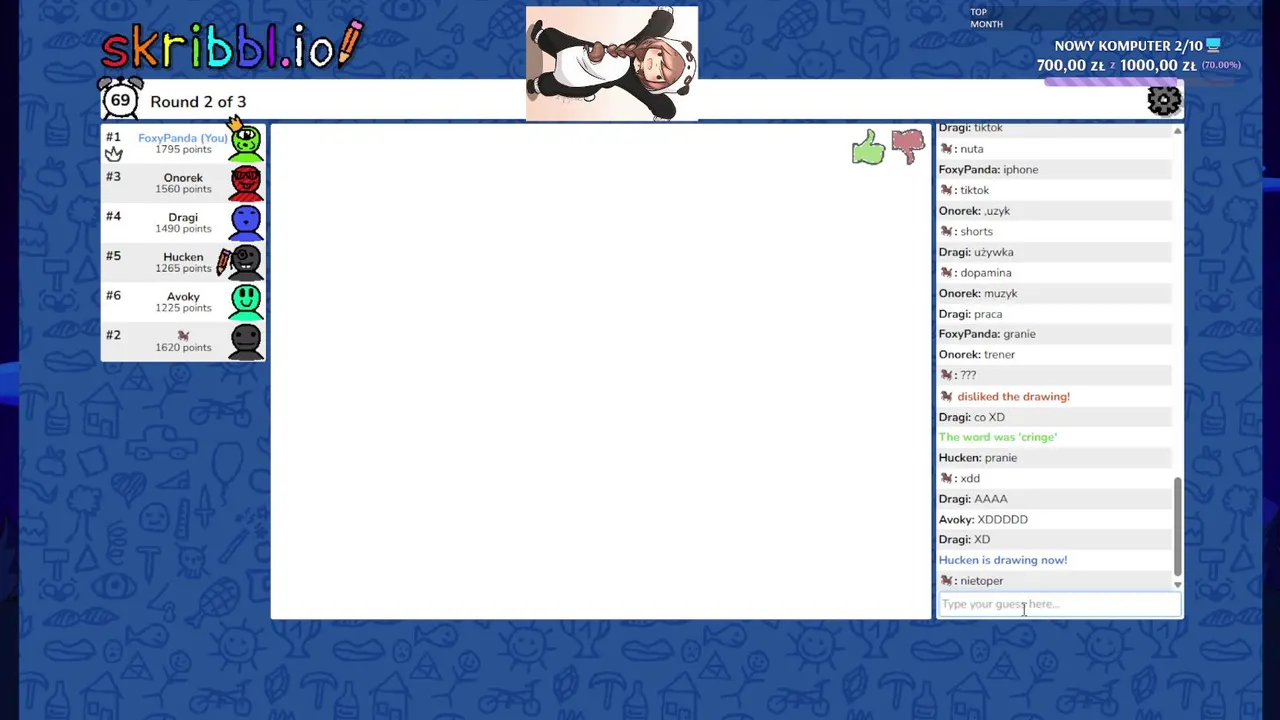Viewport: 1280px width, 720px height.
Task: Select Onorek player row with 1560 points
Action: (183, 183)
